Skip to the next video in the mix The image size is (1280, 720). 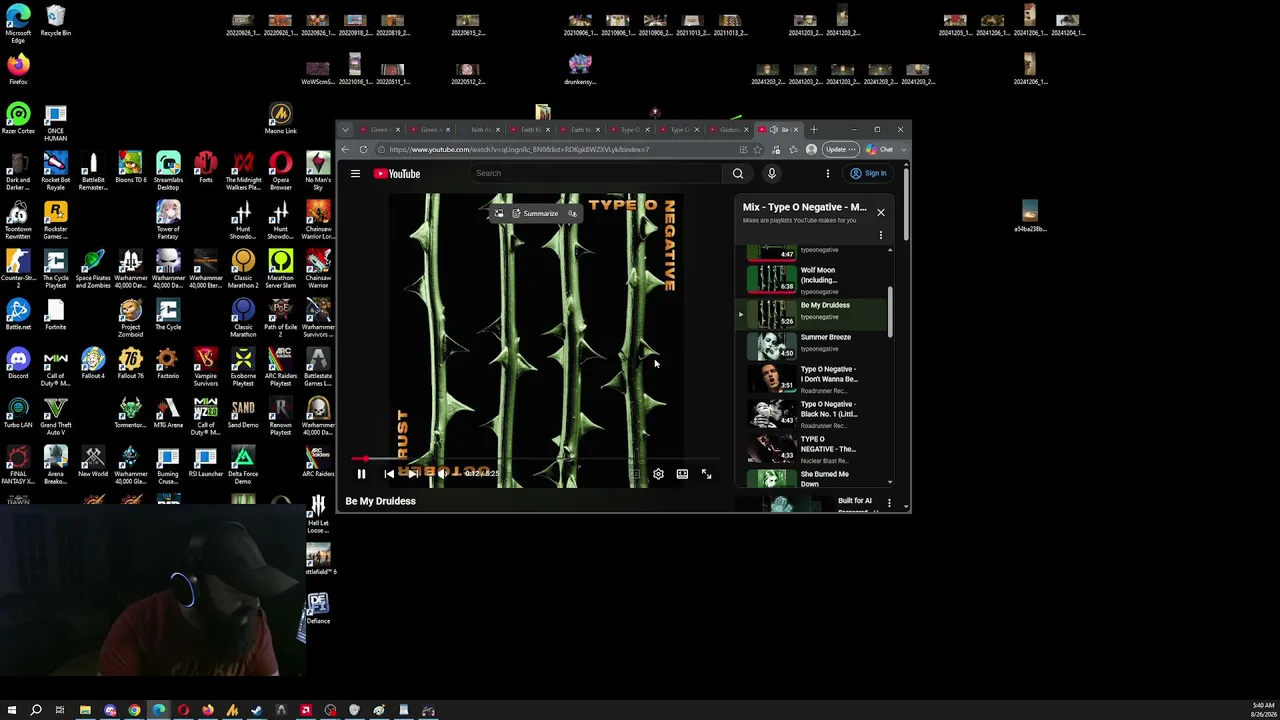click(413, 474)
